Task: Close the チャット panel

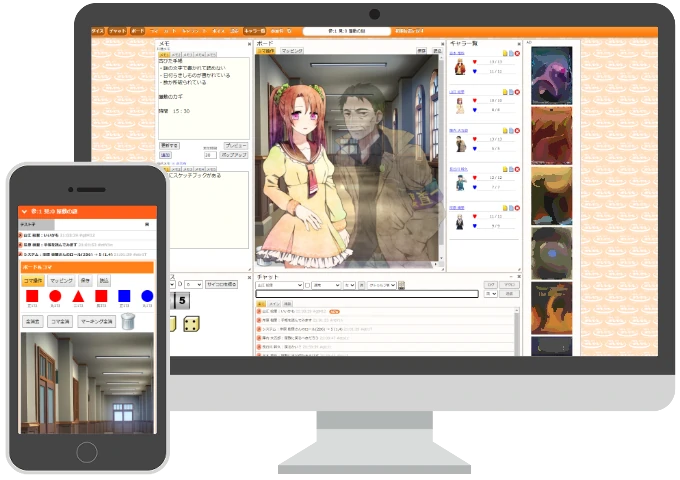Action: tap(519, 277)
